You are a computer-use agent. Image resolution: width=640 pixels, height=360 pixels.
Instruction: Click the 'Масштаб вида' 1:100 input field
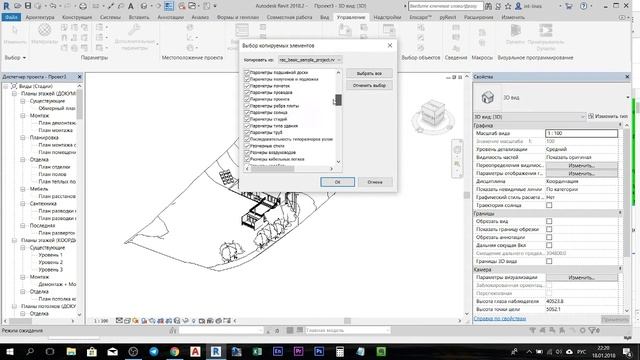[x=582, y=133]
